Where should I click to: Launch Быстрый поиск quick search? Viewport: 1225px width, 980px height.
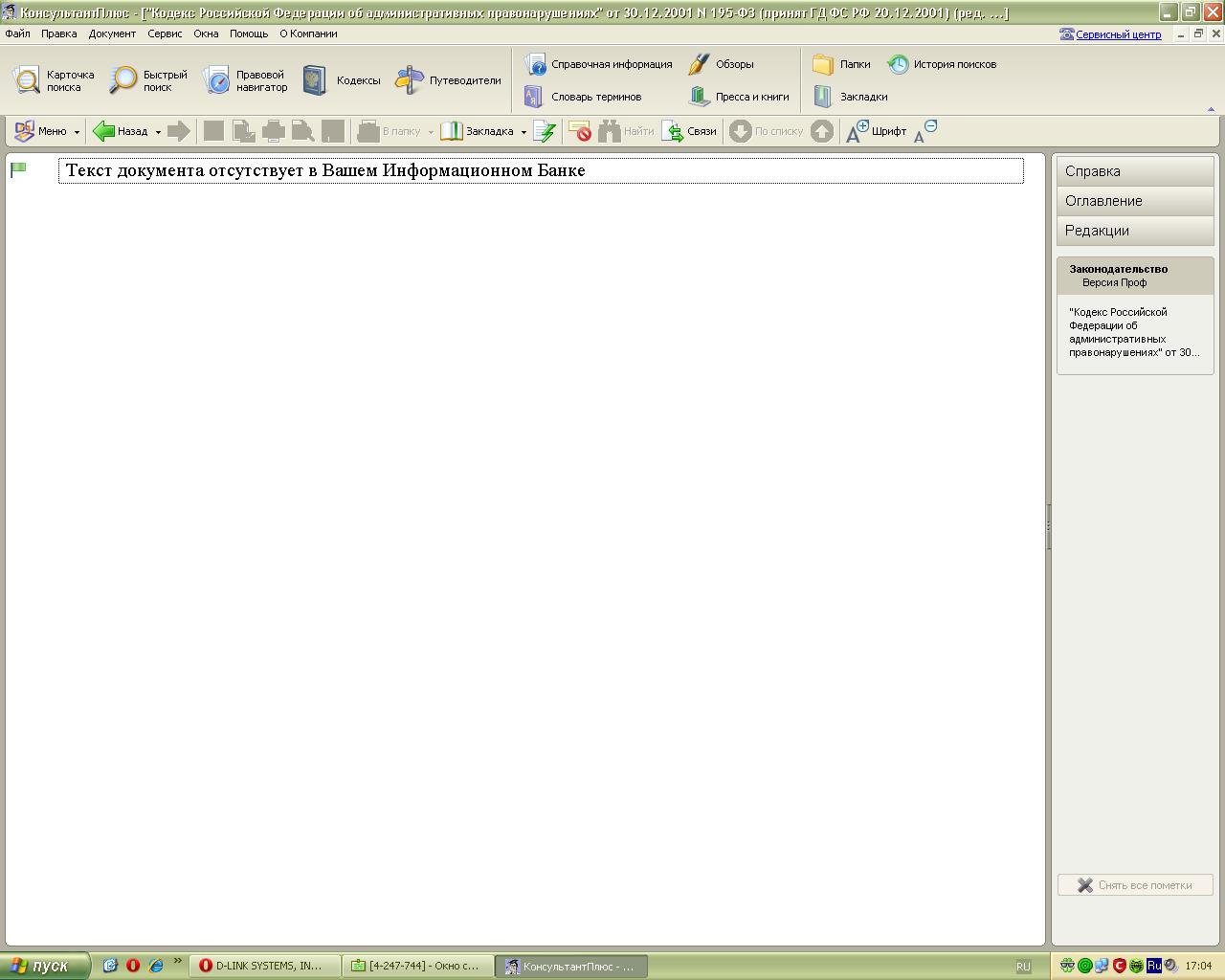(x=148, y=80)
